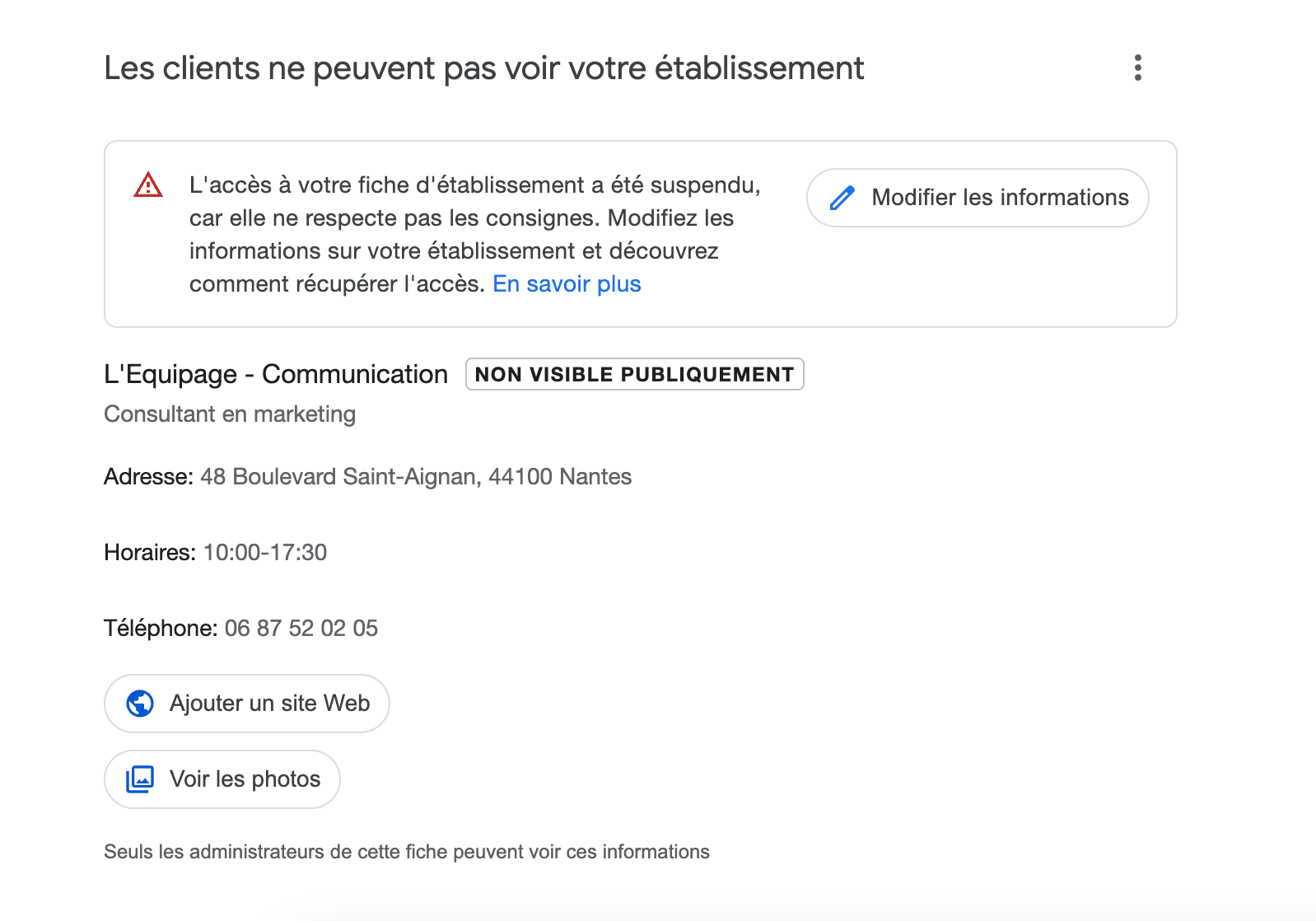Click the opening hours 10:00-17:30

265,553
